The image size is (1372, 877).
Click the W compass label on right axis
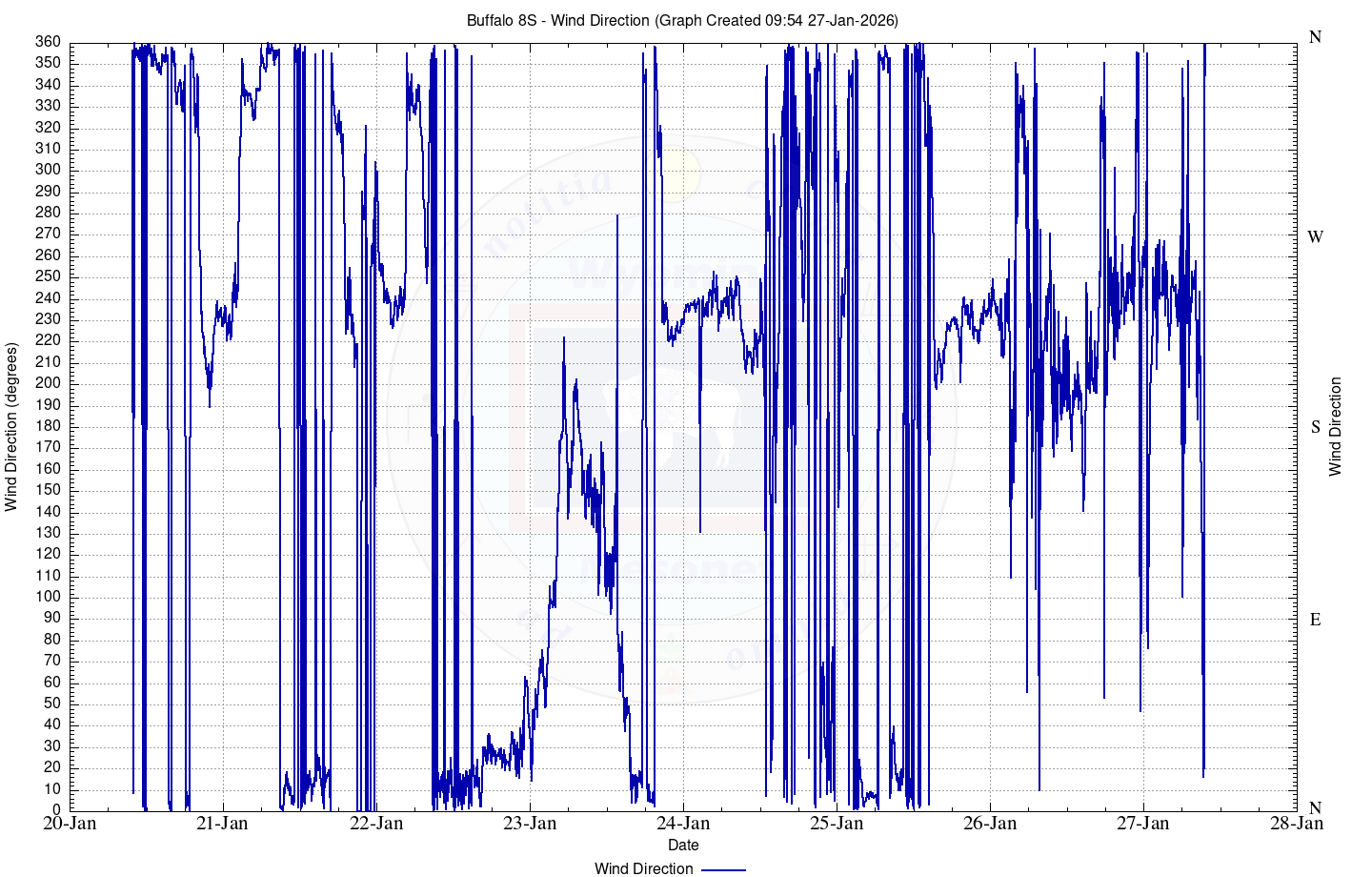coord(1316,237)
